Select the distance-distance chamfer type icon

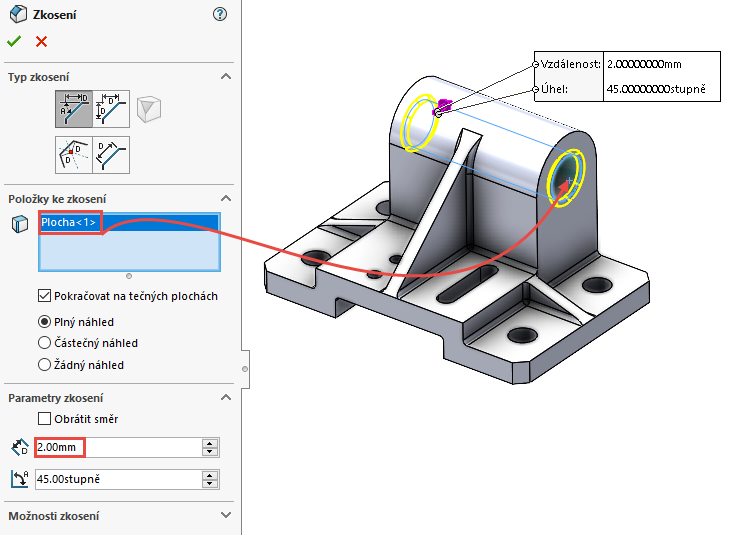(111, 109)
